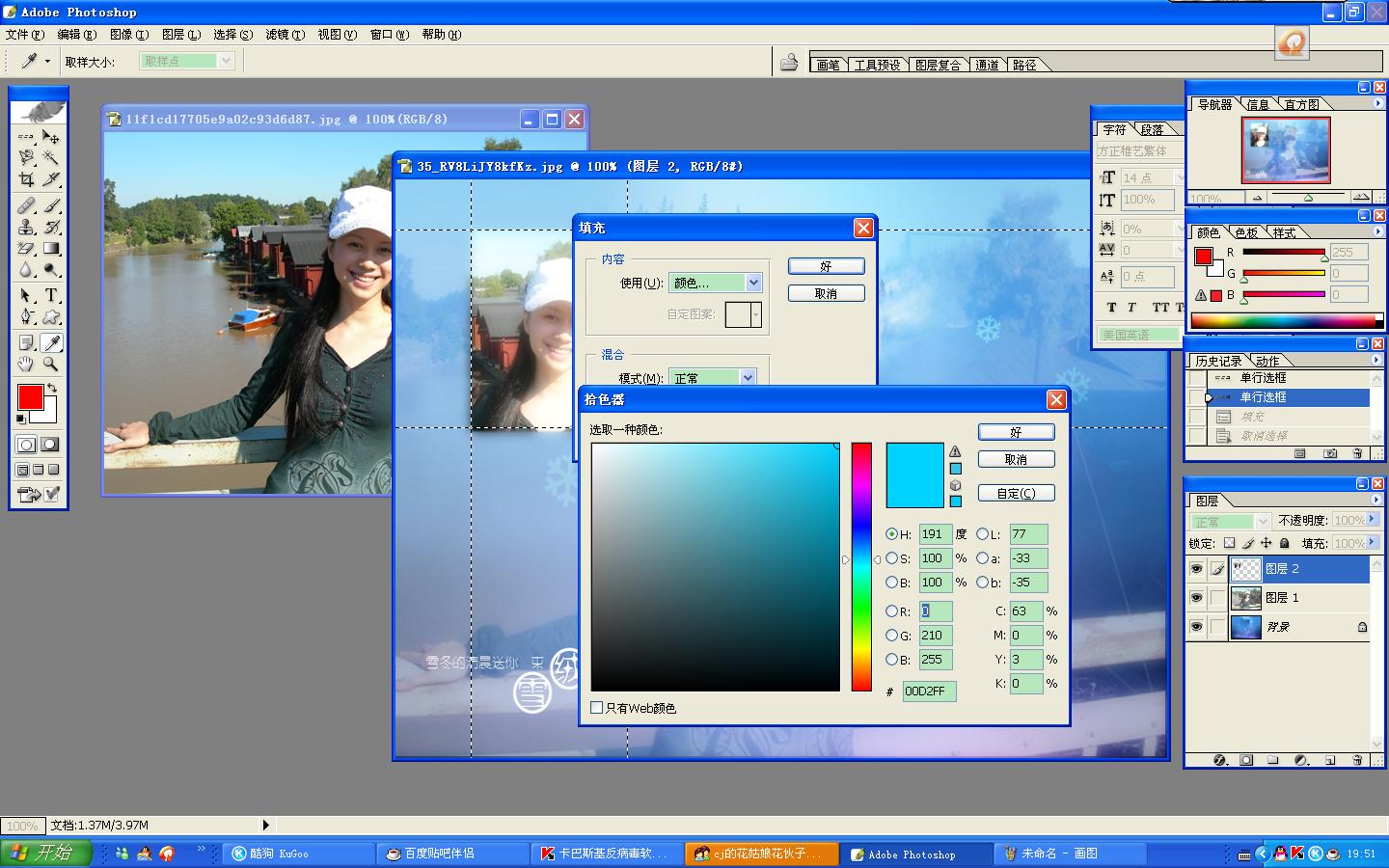Image resolution: width=1389 pixels, height=868 pixels.
Task: Click the delete layer trash icon
Action: click(x=1357, y=760)
